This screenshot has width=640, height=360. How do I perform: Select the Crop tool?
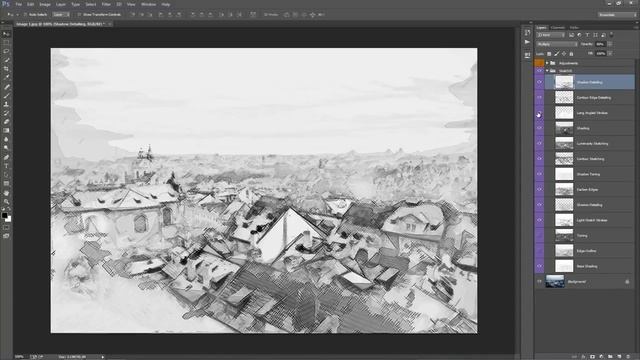pos(6,69)
